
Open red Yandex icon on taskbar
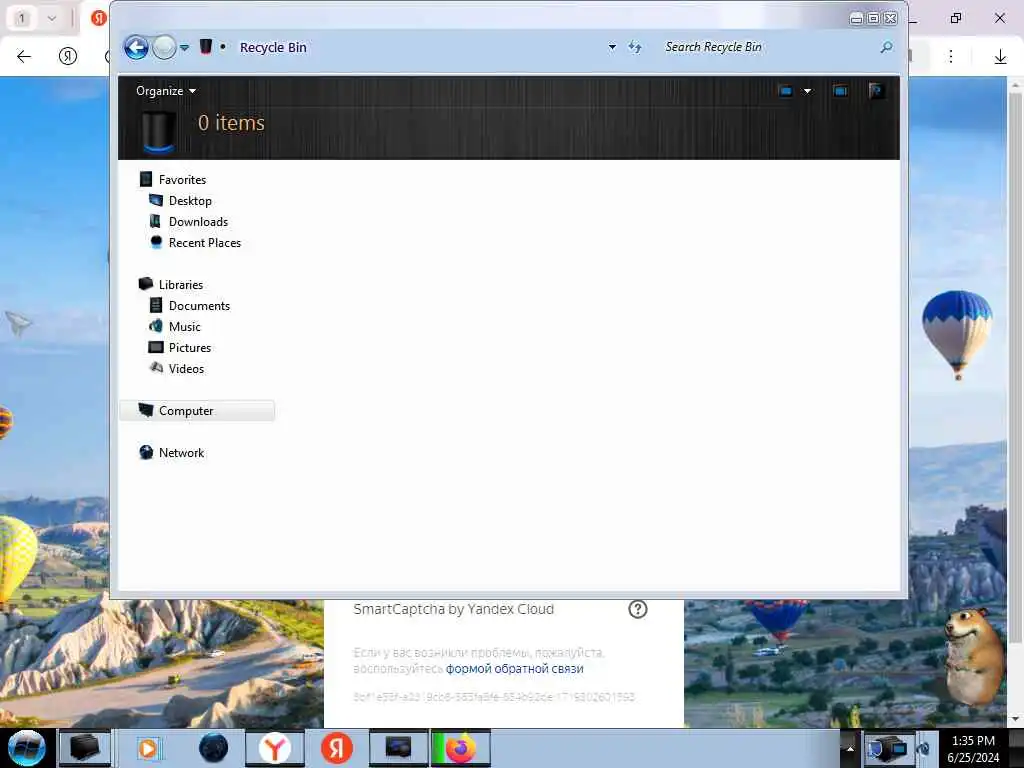coord(337,748)
